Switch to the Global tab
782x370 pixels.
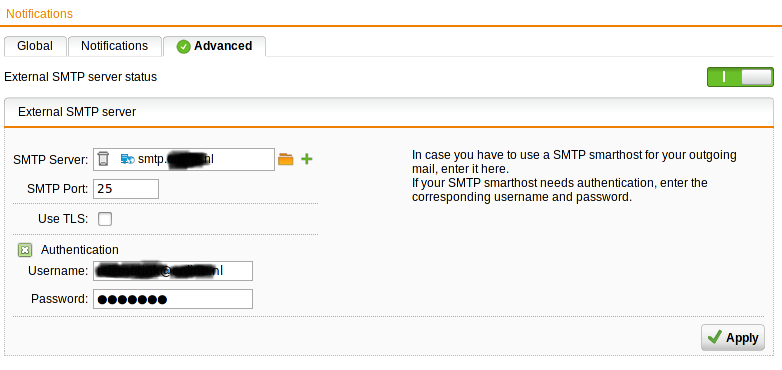coord(35,46)
